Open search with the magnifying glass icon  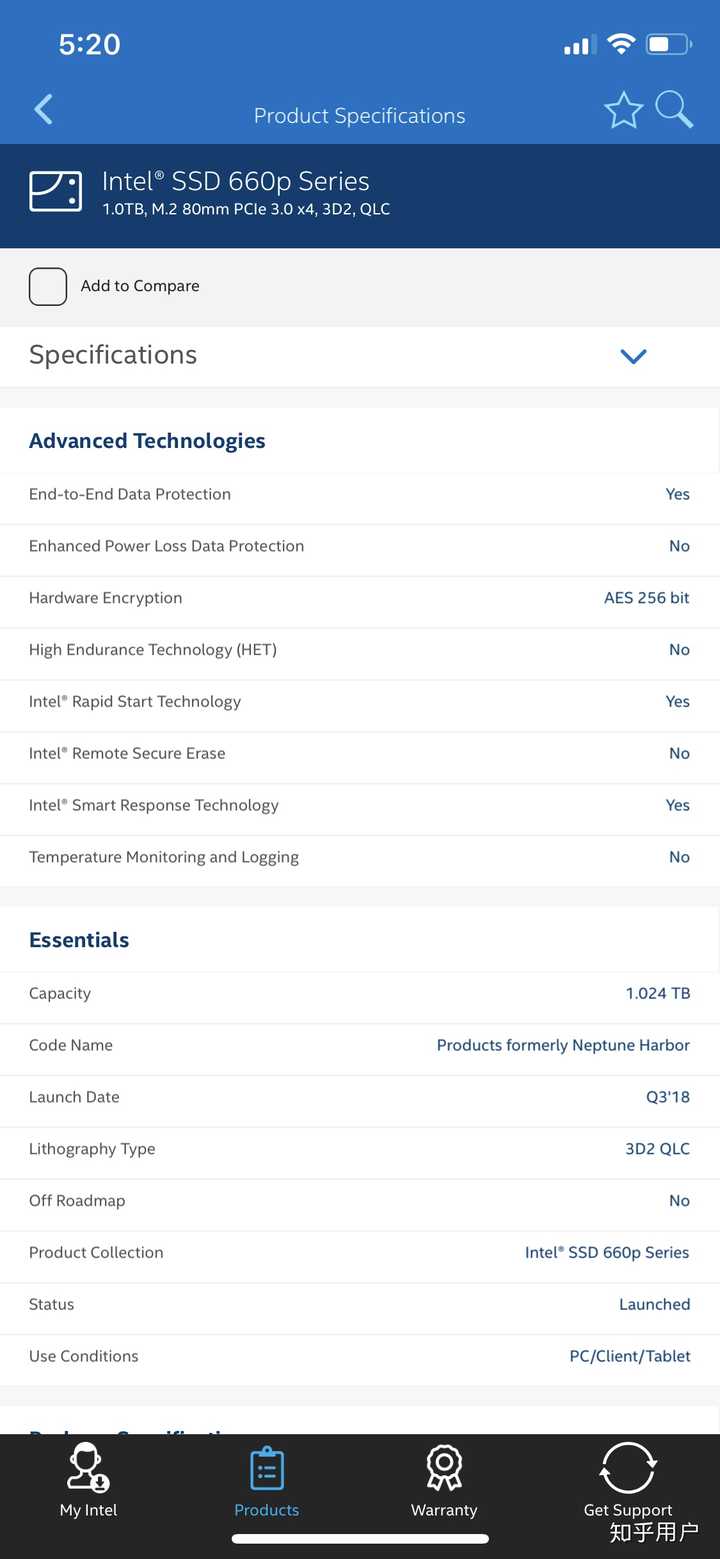[674, 110]
